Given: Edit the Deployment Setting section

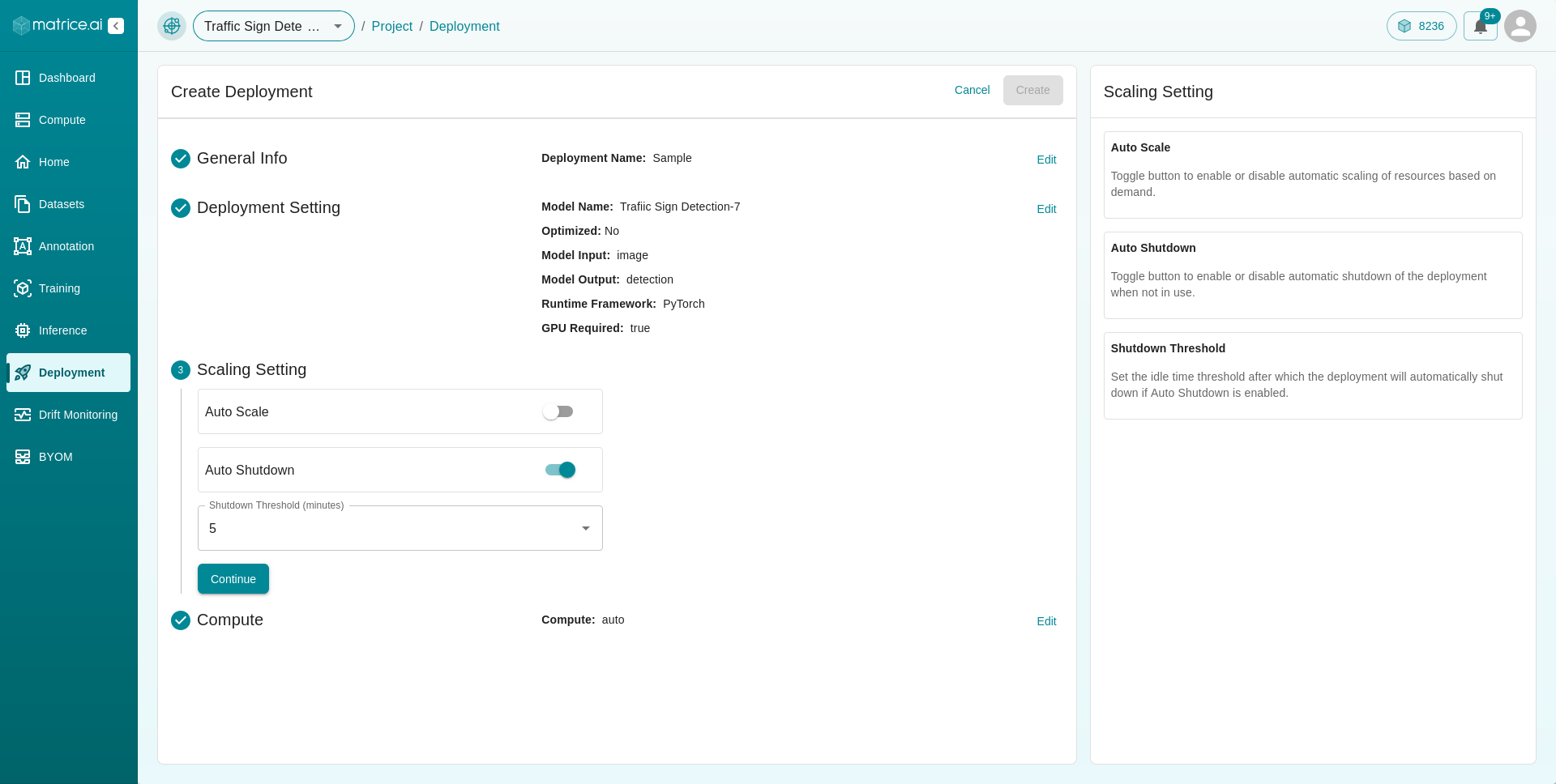Looking at the screenshot, I should [1046, 209].
